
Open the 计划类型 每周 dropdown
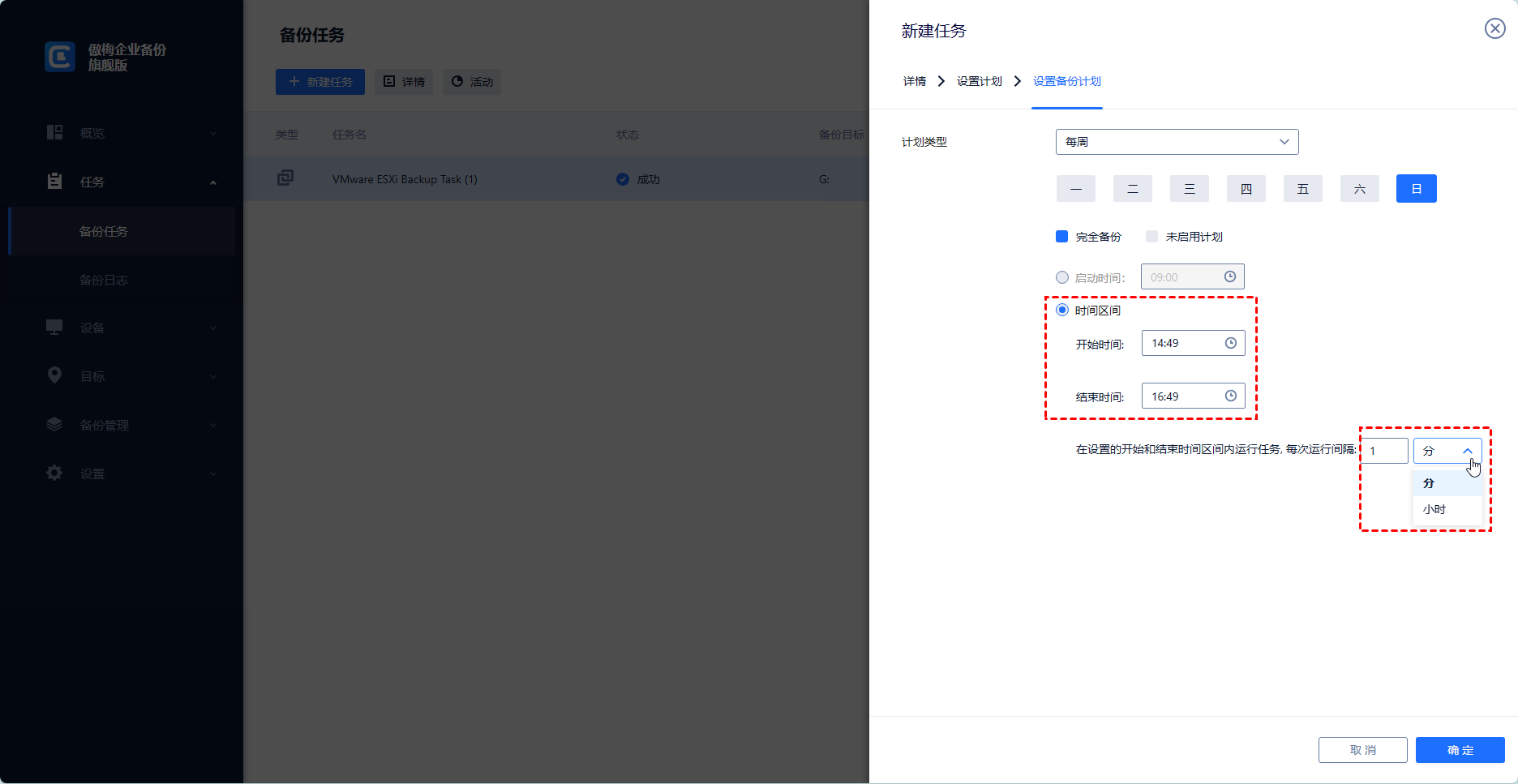(x=1177, y=142)
